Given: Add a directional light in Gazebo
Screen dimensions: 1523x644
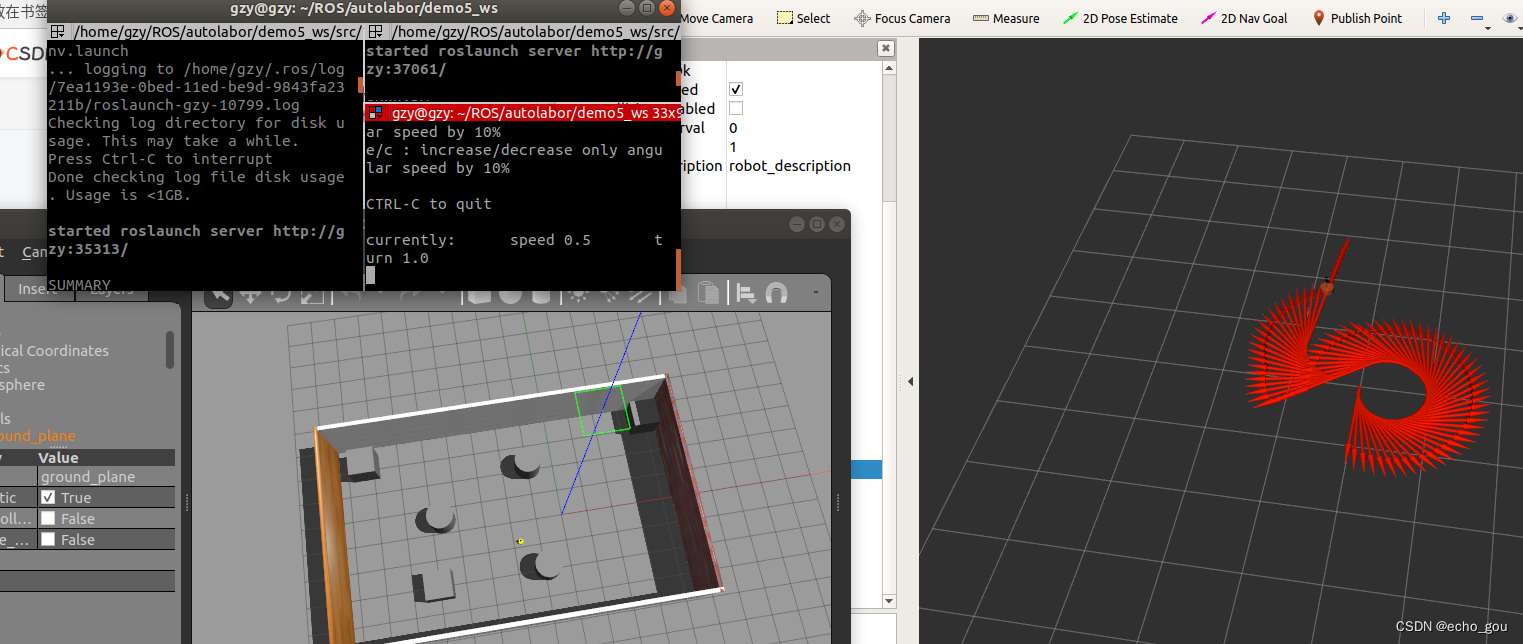Looking at the screenshot, I should 640,296.
